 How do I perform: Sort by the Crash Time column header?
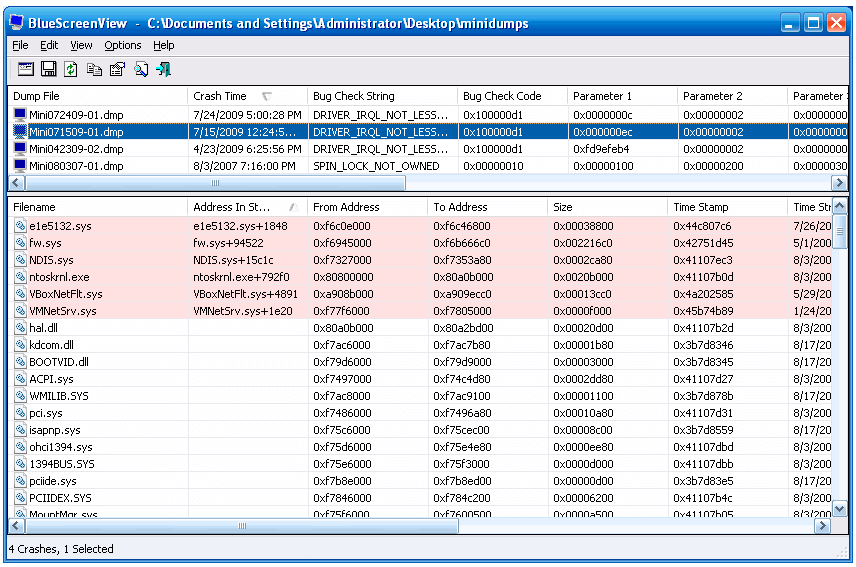click(220, 96)
